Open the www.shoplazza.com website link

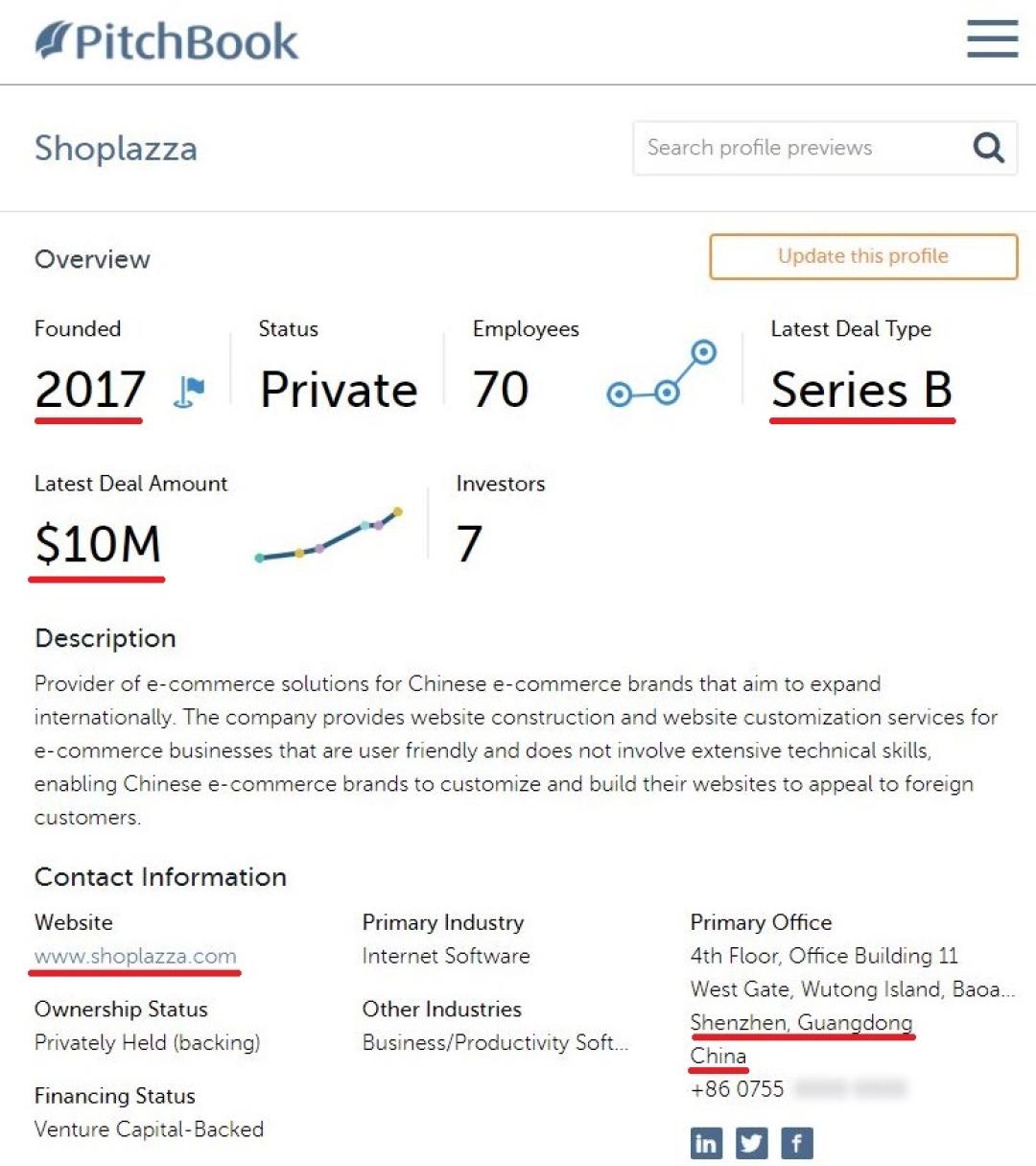tap(135, 956)
